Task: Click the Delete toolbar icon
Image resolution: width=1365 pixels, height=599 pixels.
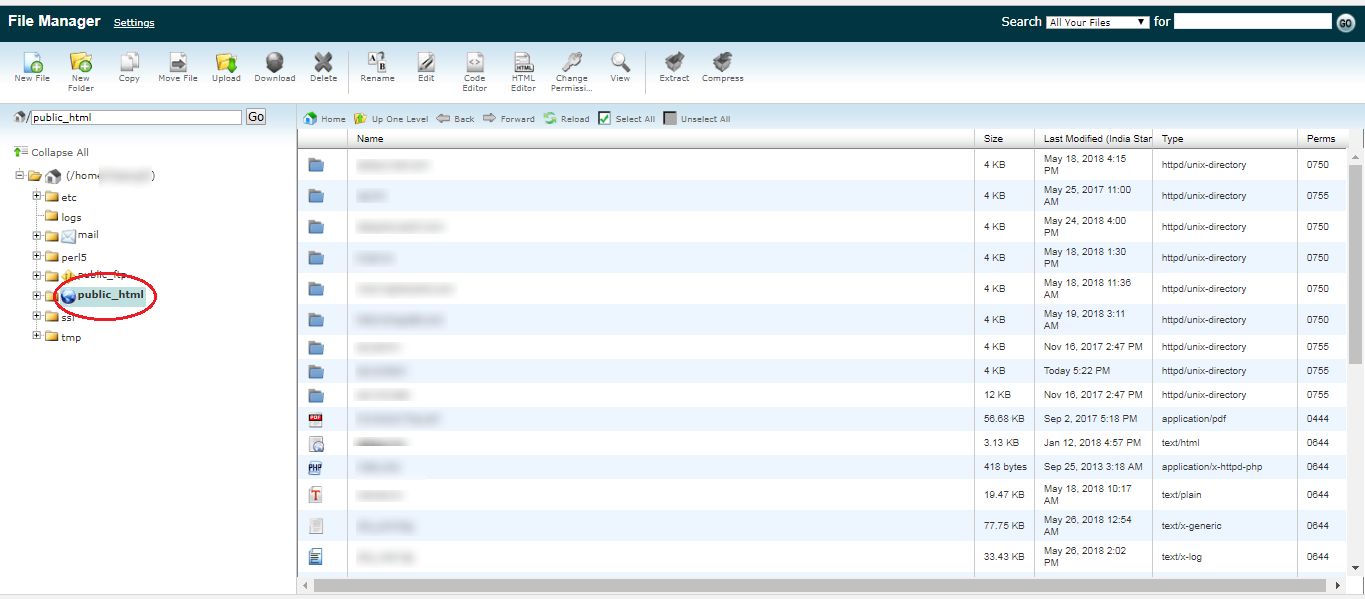Action: (x=323, y=67)
